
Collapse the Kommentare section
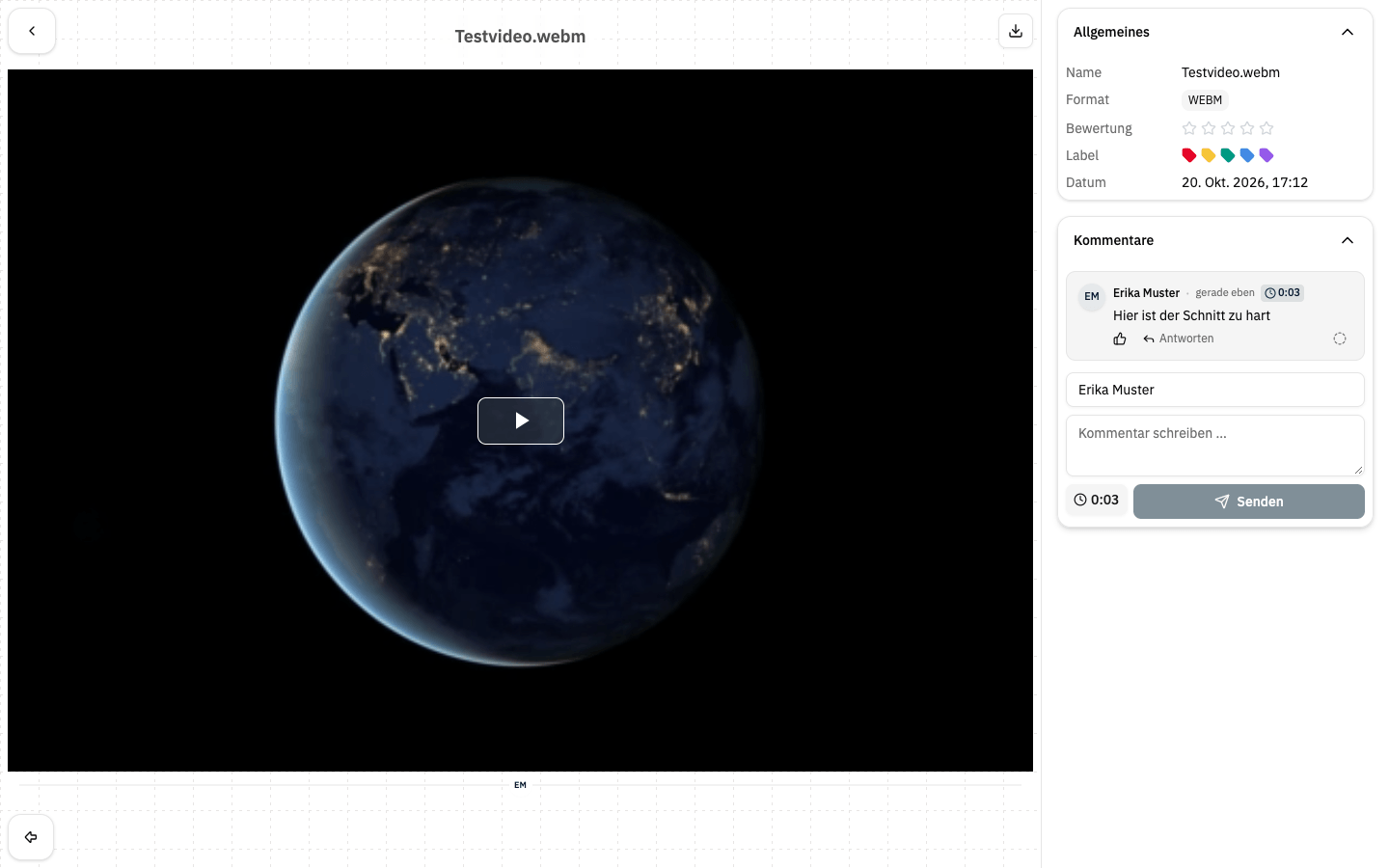click(1348, 240)
